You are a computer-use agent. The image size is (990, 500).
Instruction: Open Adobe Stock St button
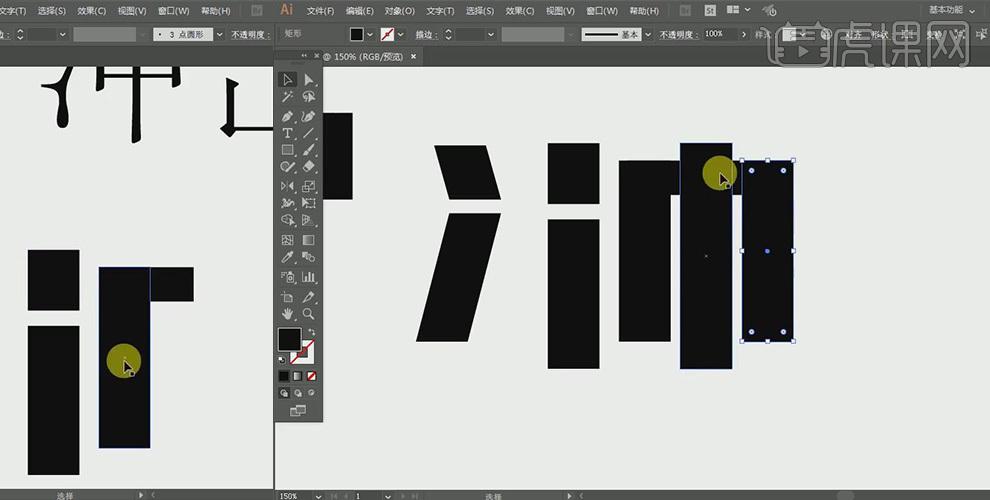click(710, 10)
